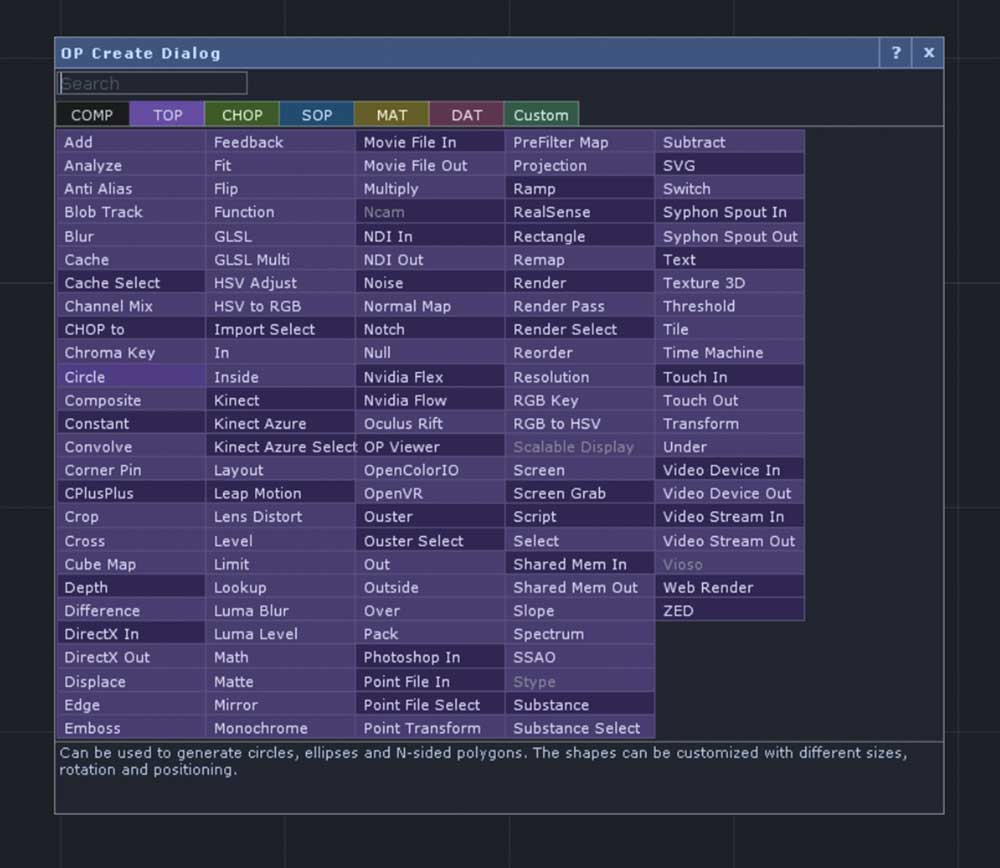
Task: Open the Custom tab
Action: coord(541,115)
